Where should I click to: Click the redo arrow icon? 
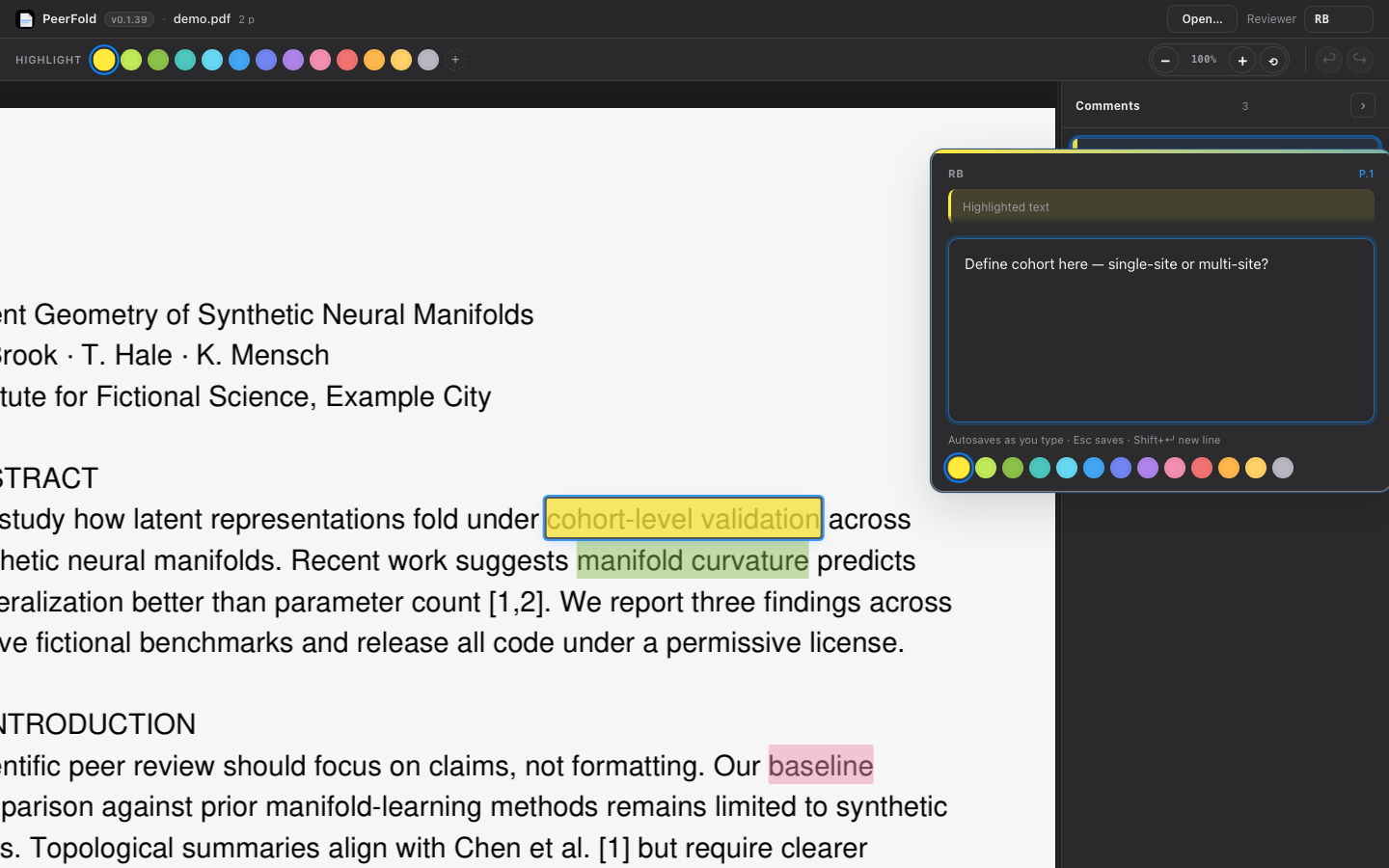click(x=1360, y=60)
